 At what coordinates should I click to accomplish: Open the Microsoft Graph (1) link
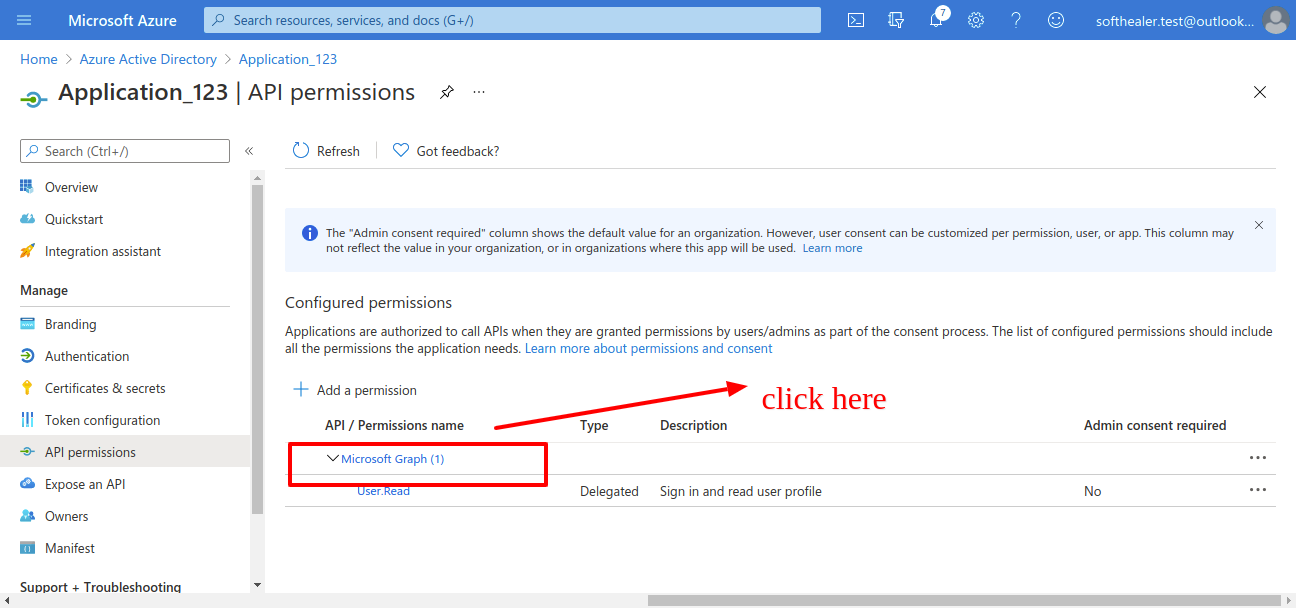point(393,459)
